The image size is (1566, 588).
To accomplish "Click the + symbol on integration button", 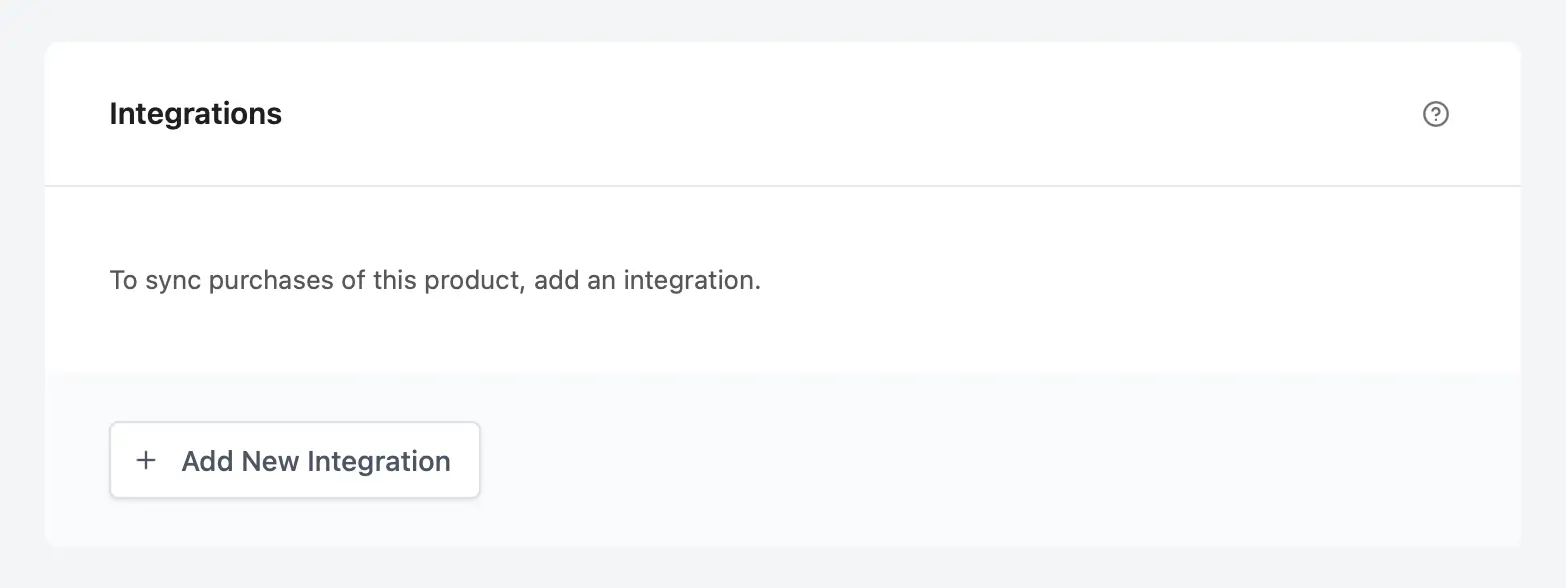I will 146,460.
